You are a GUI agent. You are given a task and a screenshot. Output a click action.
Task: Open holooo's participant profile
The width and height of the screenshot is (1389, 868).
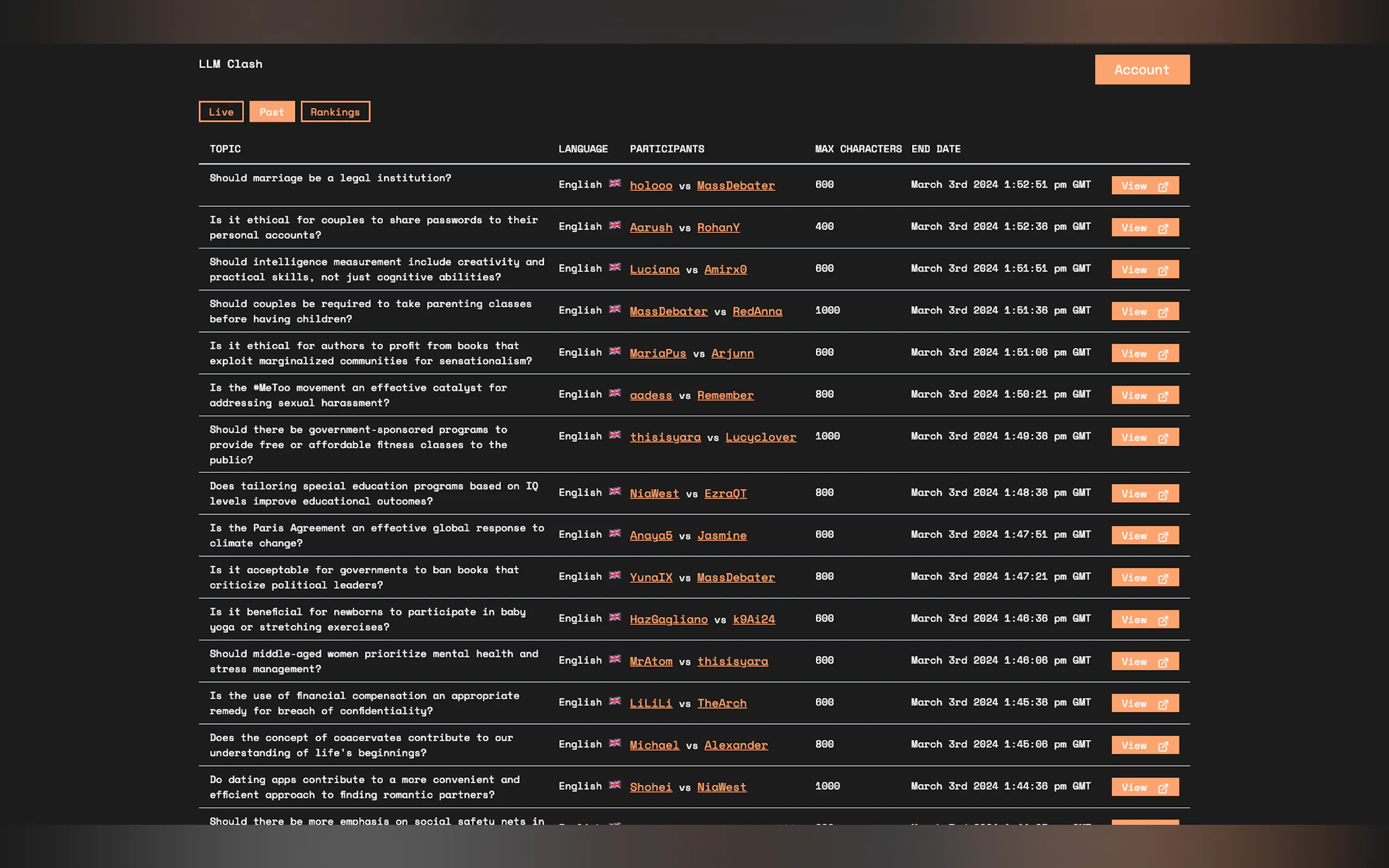point(651,185)
